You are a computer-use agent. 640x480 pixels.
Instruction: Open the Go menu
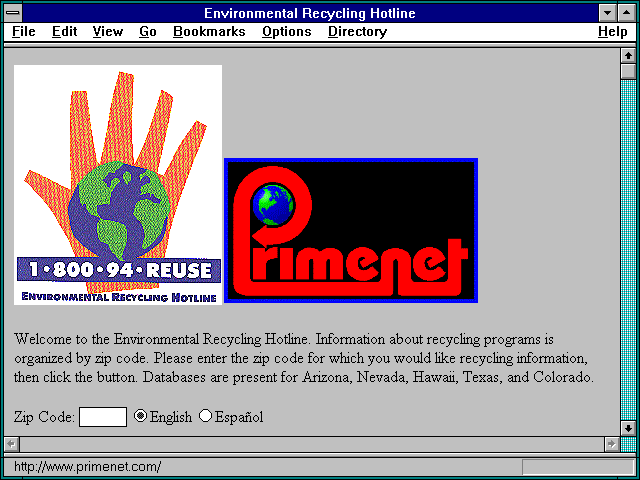pos(147,31)
